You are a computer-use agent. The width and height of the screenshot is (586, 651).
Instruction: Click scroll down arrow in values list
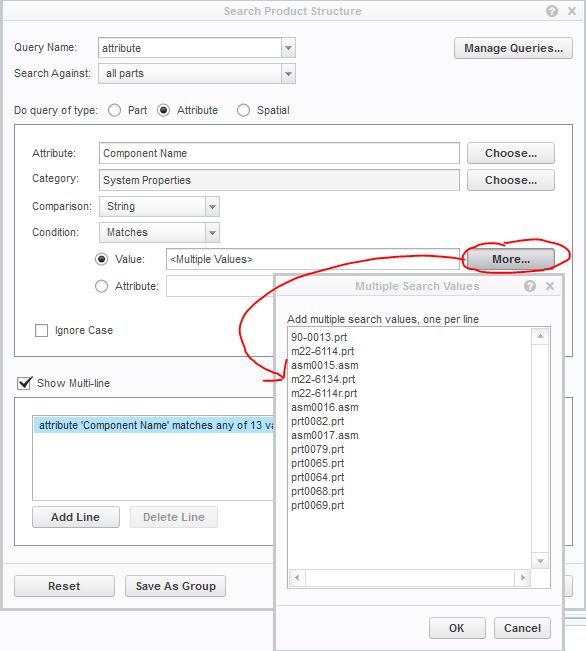point(540,561)
